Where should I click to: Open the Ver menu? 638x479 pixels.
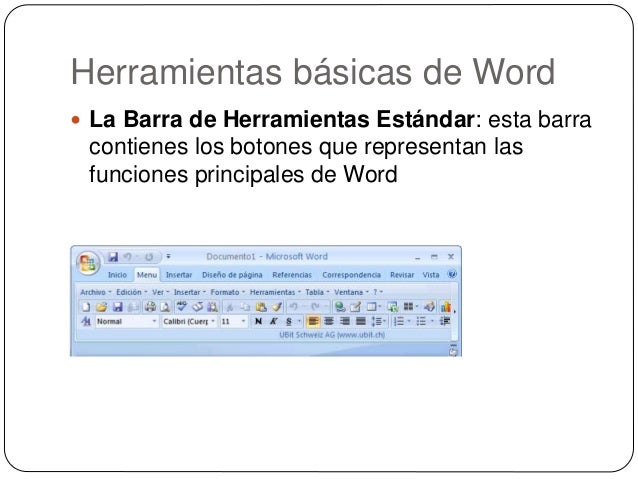pos(160,292)
